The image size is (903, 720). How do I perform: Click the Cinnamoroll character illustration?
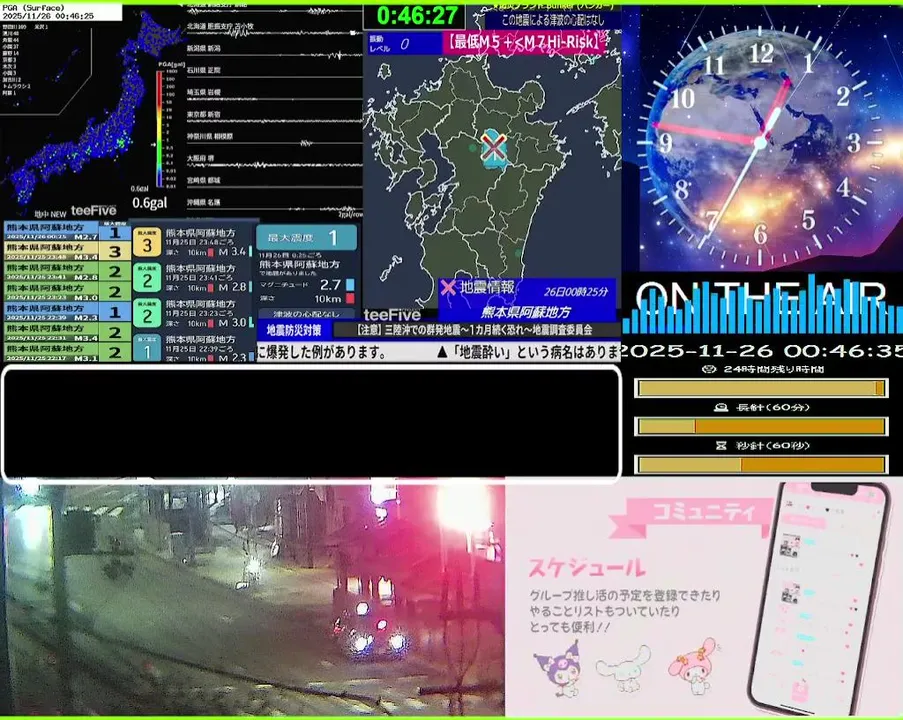coord(624,668)
